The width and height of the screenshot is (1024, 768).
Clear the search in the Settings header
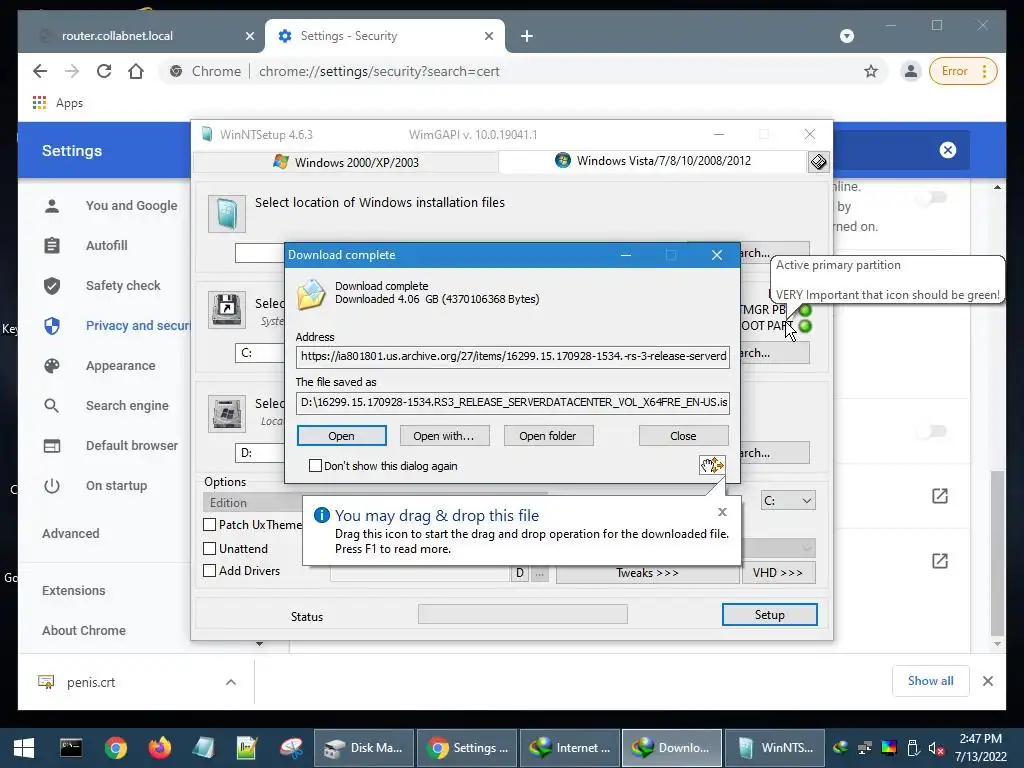click(x=948, y=150)
